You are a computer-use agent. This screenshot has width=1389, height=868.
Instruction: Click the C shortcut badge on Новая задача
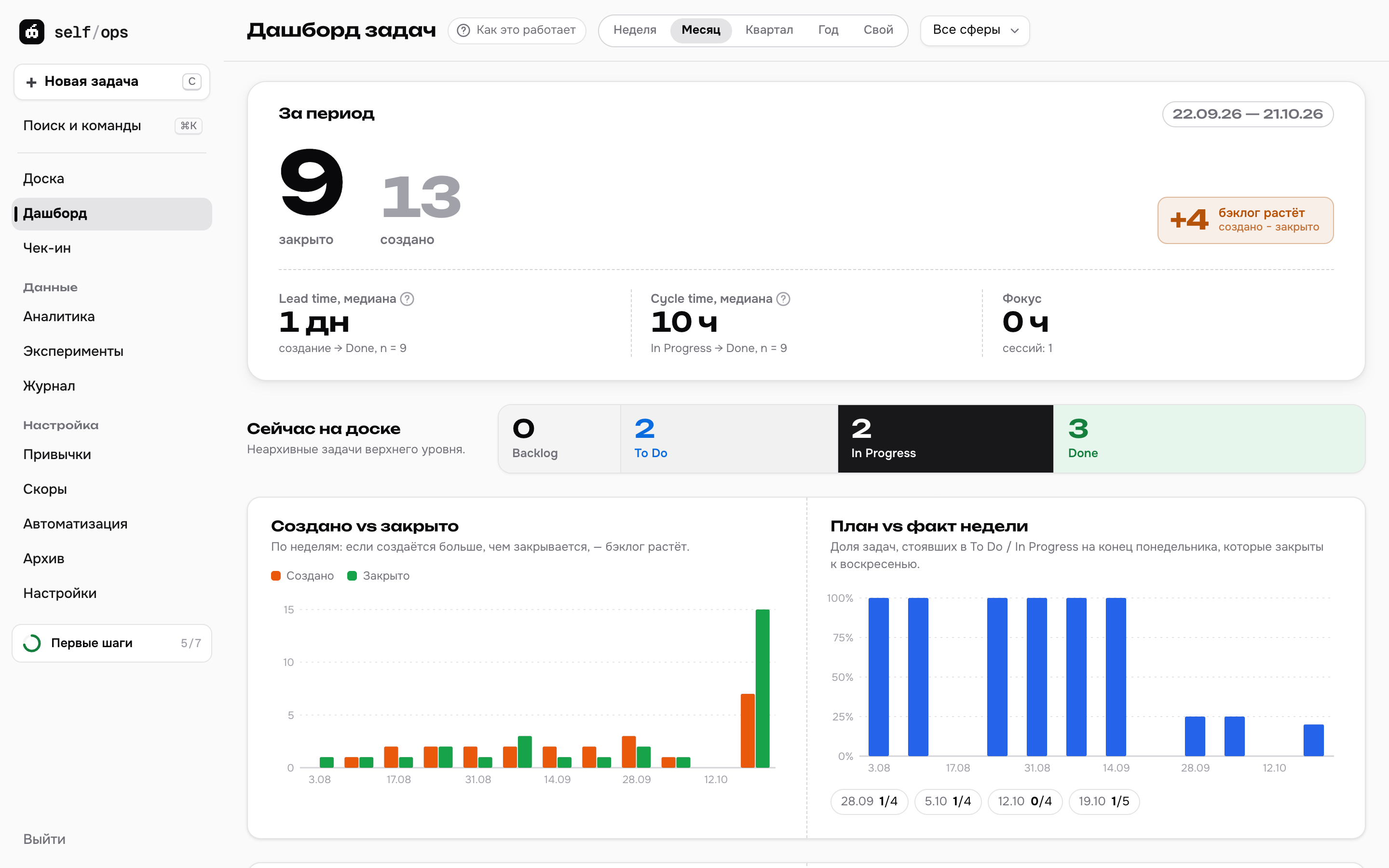tap(191, 81)
